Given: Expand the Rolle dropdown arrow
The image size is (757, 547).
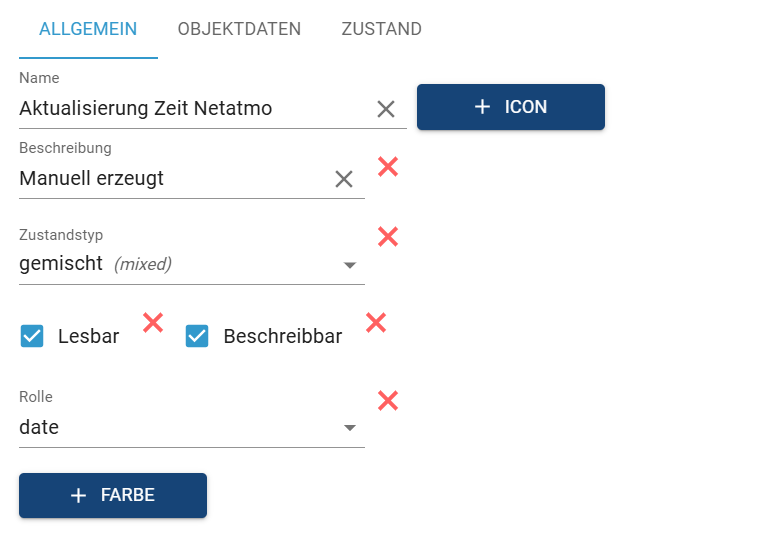Looking at the screenshot, I should click(x=350, y=428).
